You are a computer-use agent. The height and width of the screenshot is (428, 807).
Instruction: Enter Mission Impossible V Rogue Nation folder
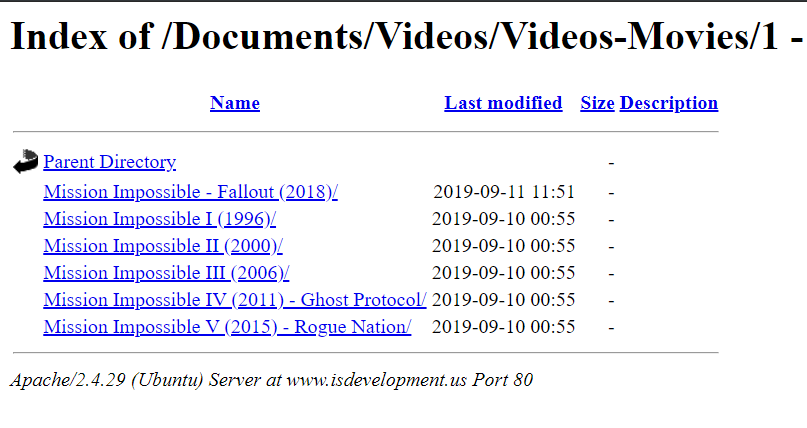point(227,327)
